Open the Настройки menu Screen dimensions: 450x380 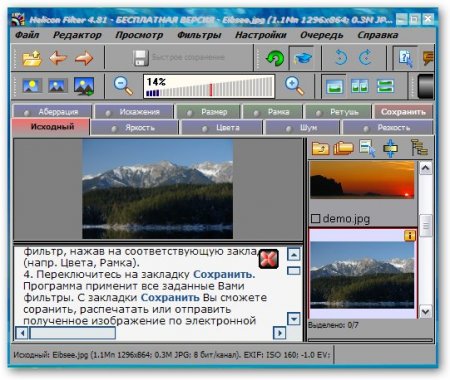[261, 35]
